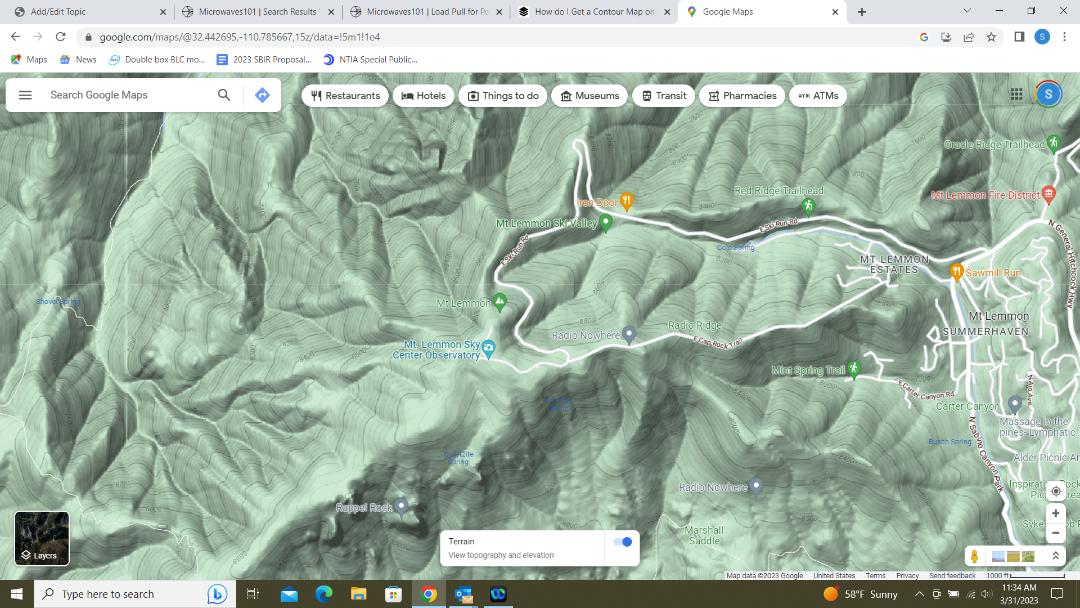This screenshot has width=1080, height=608.
Task: Click the search magnifier icon
Action: pyautogui.click(x=224, y=95)
